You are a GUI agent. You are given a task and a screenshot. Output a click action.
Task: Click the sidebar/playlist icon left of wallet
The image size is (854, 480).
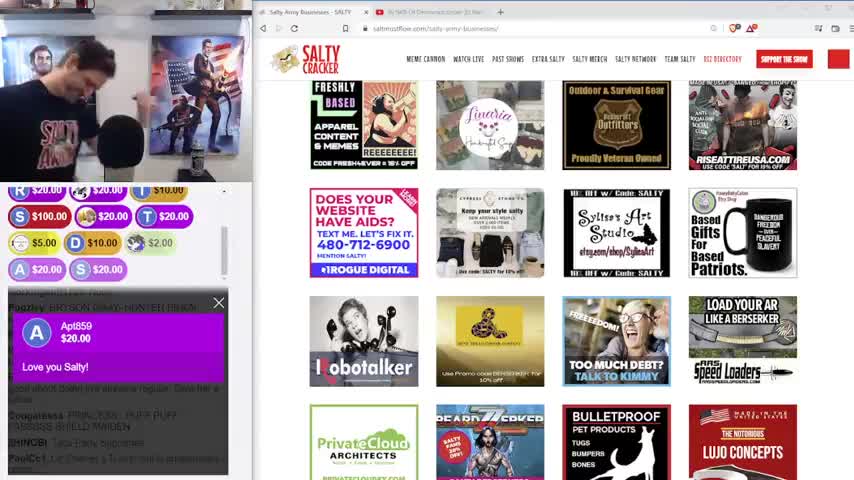click(x=819, y=28)
